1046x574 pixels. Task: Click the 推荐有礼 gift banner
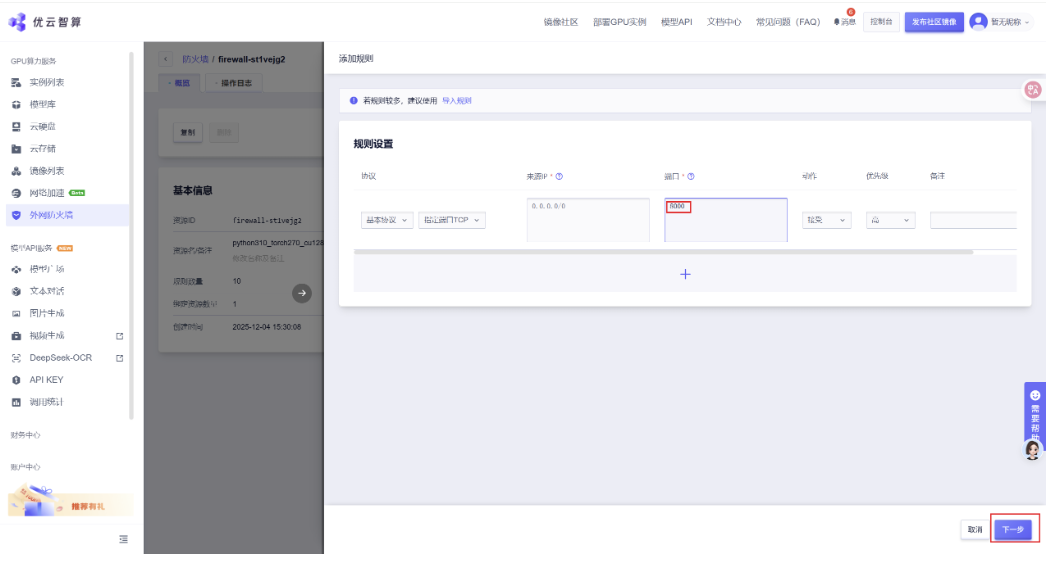[x=70, y=501]
